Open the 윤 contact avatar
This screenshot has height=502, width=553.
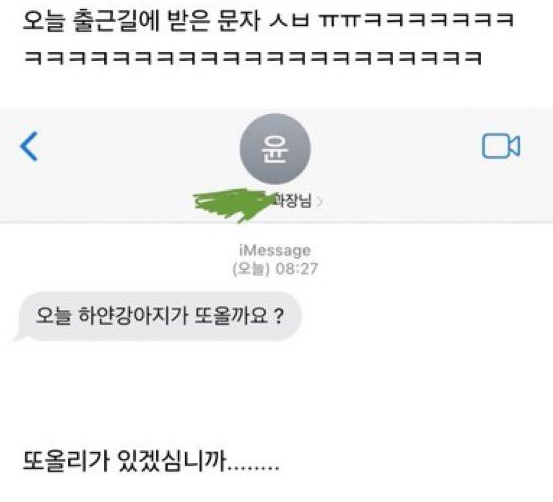275,149
